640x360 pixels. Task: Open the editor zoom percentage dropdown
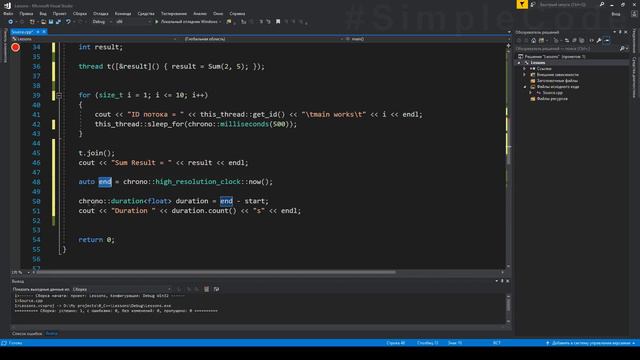pos(29,272)
